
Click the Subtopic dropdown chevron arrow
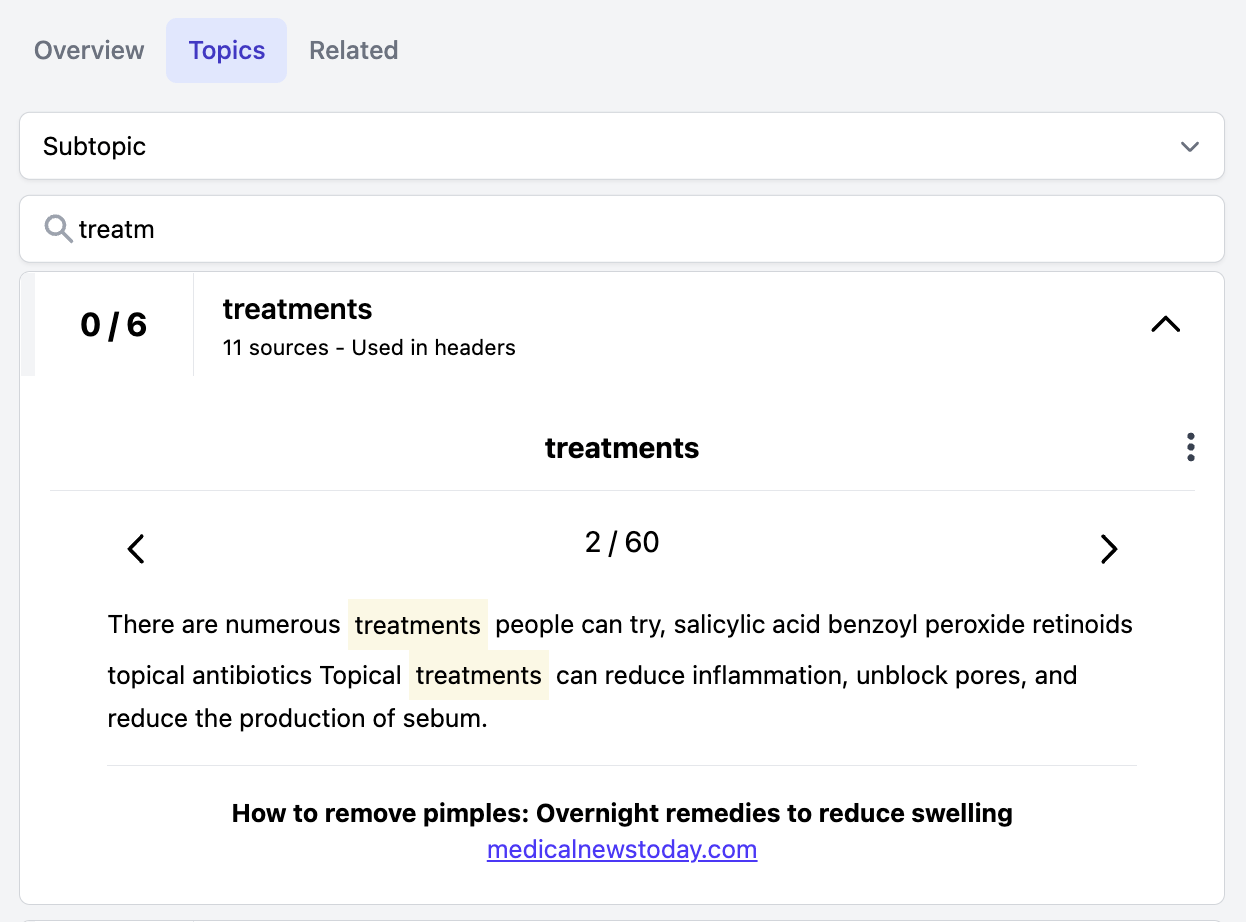point(1189,147)
